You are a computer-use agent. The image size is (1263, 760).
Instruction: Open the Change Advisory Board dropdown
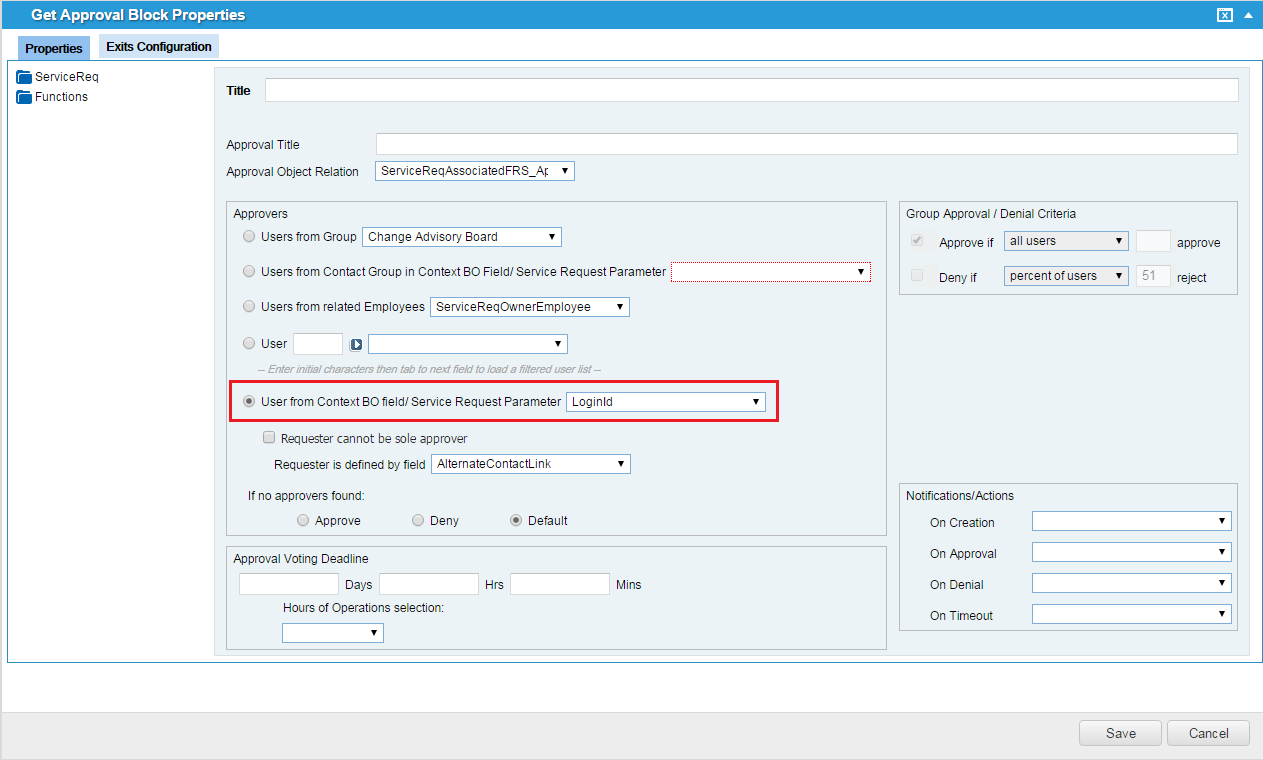coord(461,237)
